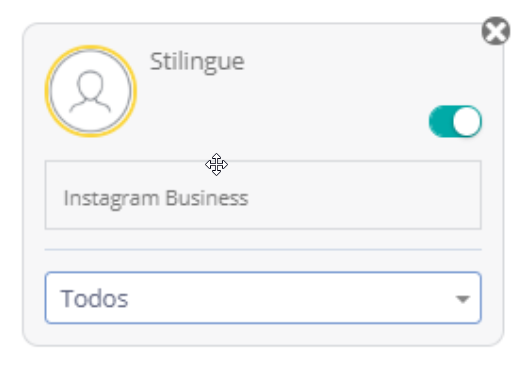Disable the teal account toggle
The height and width of the screenshot is (366, 523).
coord(455,121)
